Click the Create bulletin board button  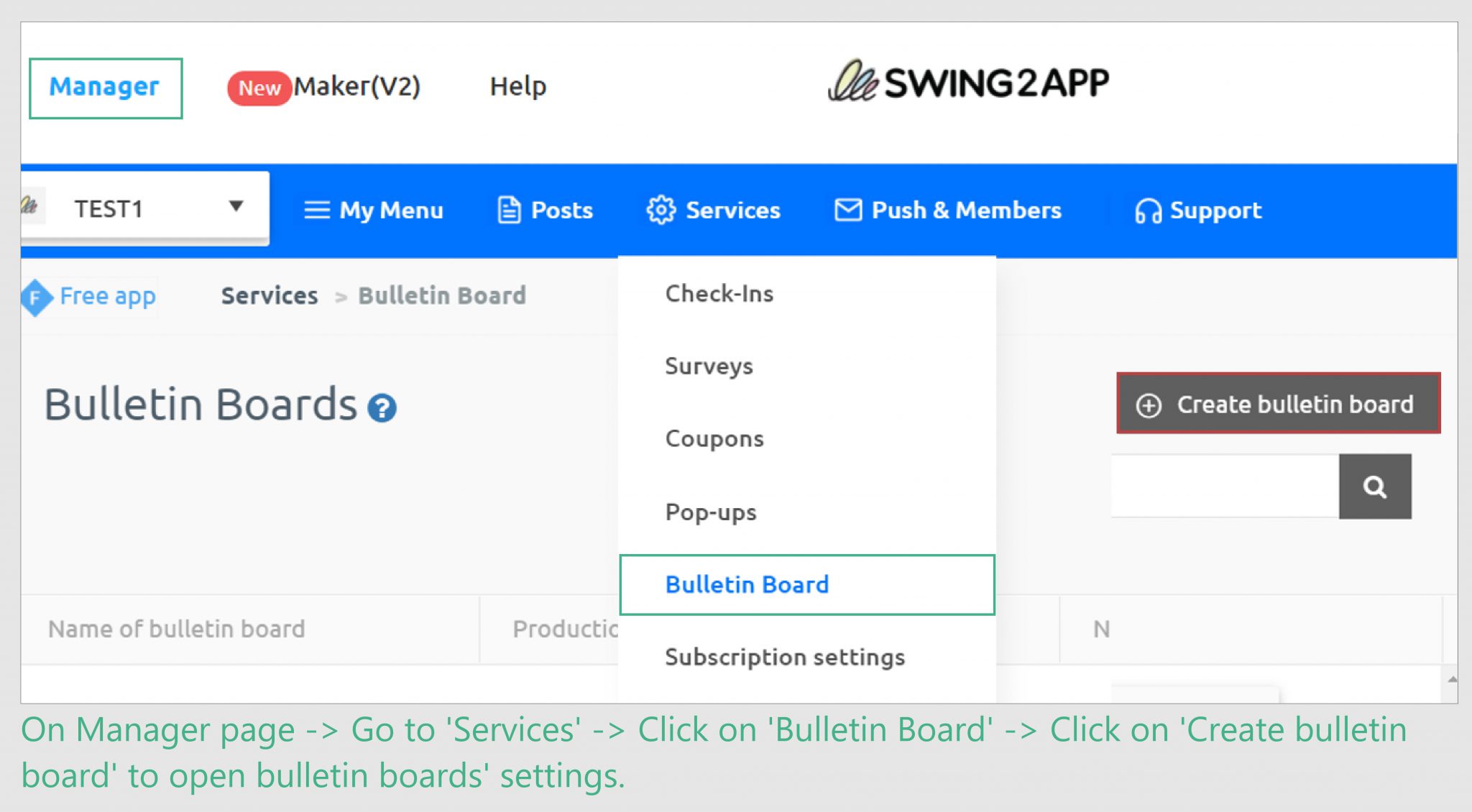(x=1279, y=404)
